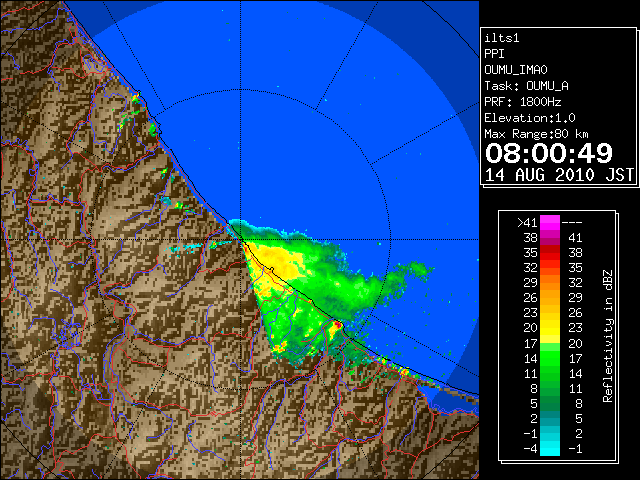Screen dimensions: 640x480
Task: Click the "-4" legend value
Action: pos(530,448)
